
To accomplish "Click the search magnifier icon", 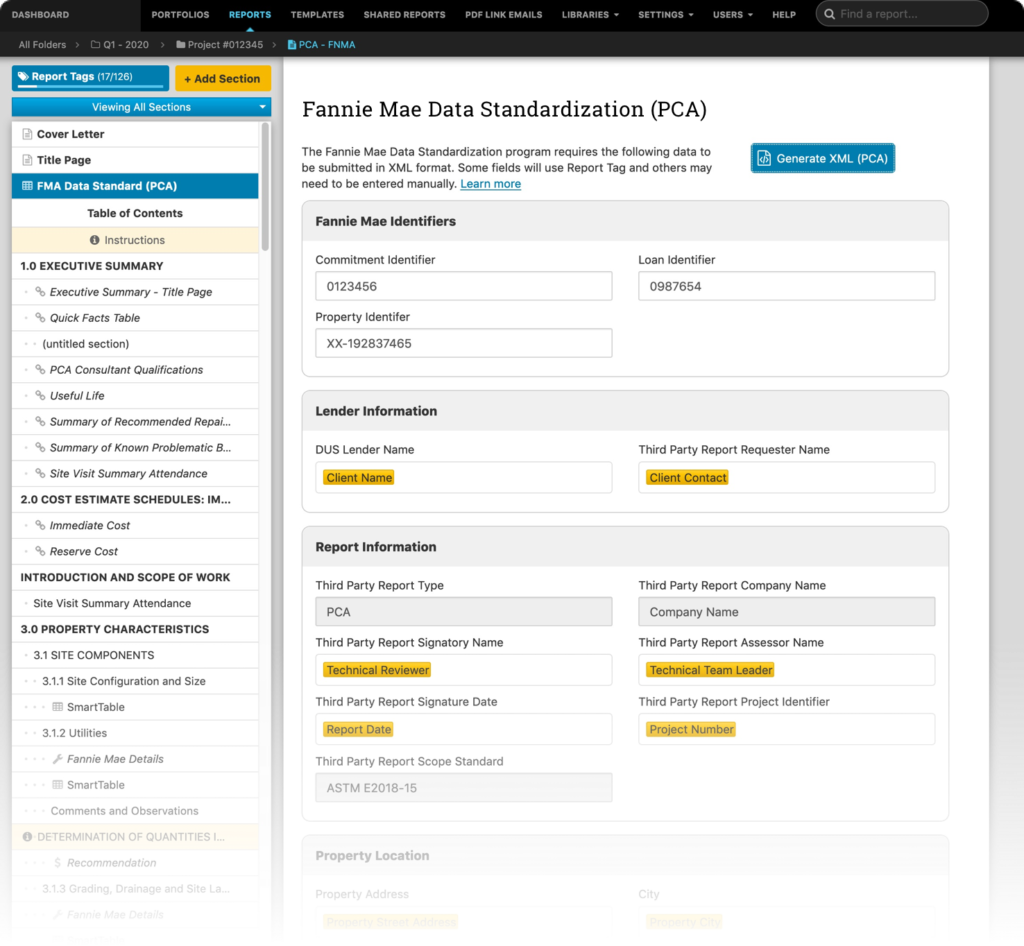I will (x=829, y=14).
